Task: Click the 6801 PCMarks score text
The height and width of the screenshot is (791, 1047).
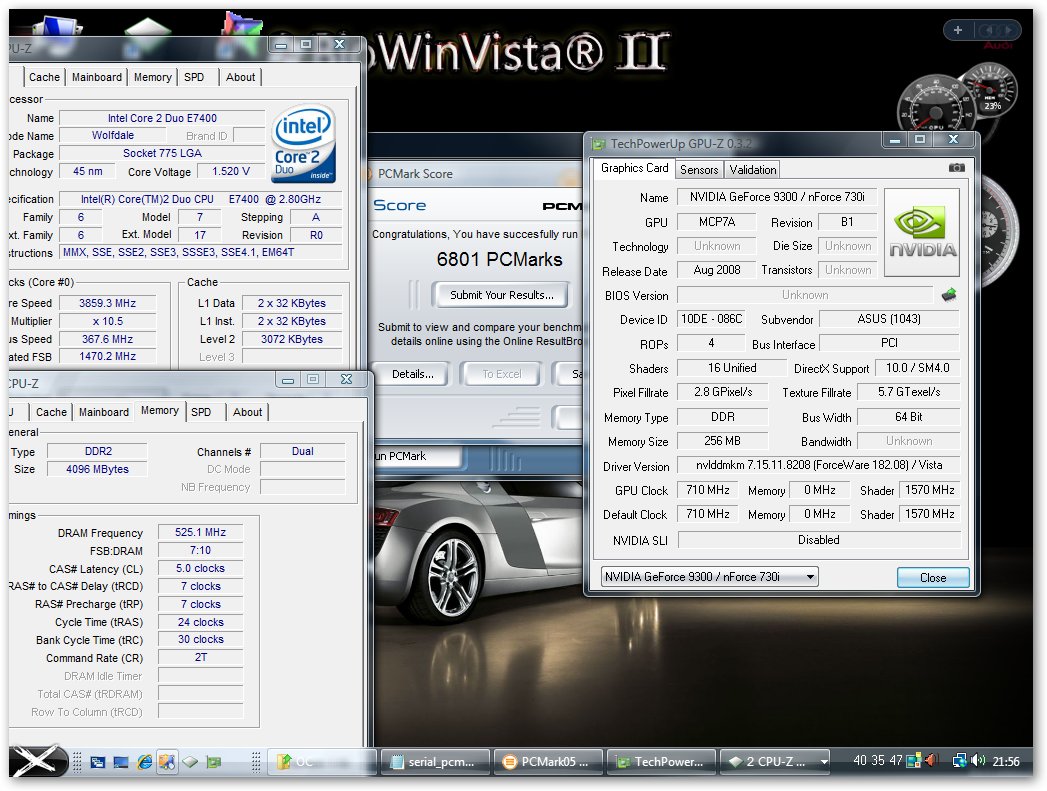Action: pos(499,259)
